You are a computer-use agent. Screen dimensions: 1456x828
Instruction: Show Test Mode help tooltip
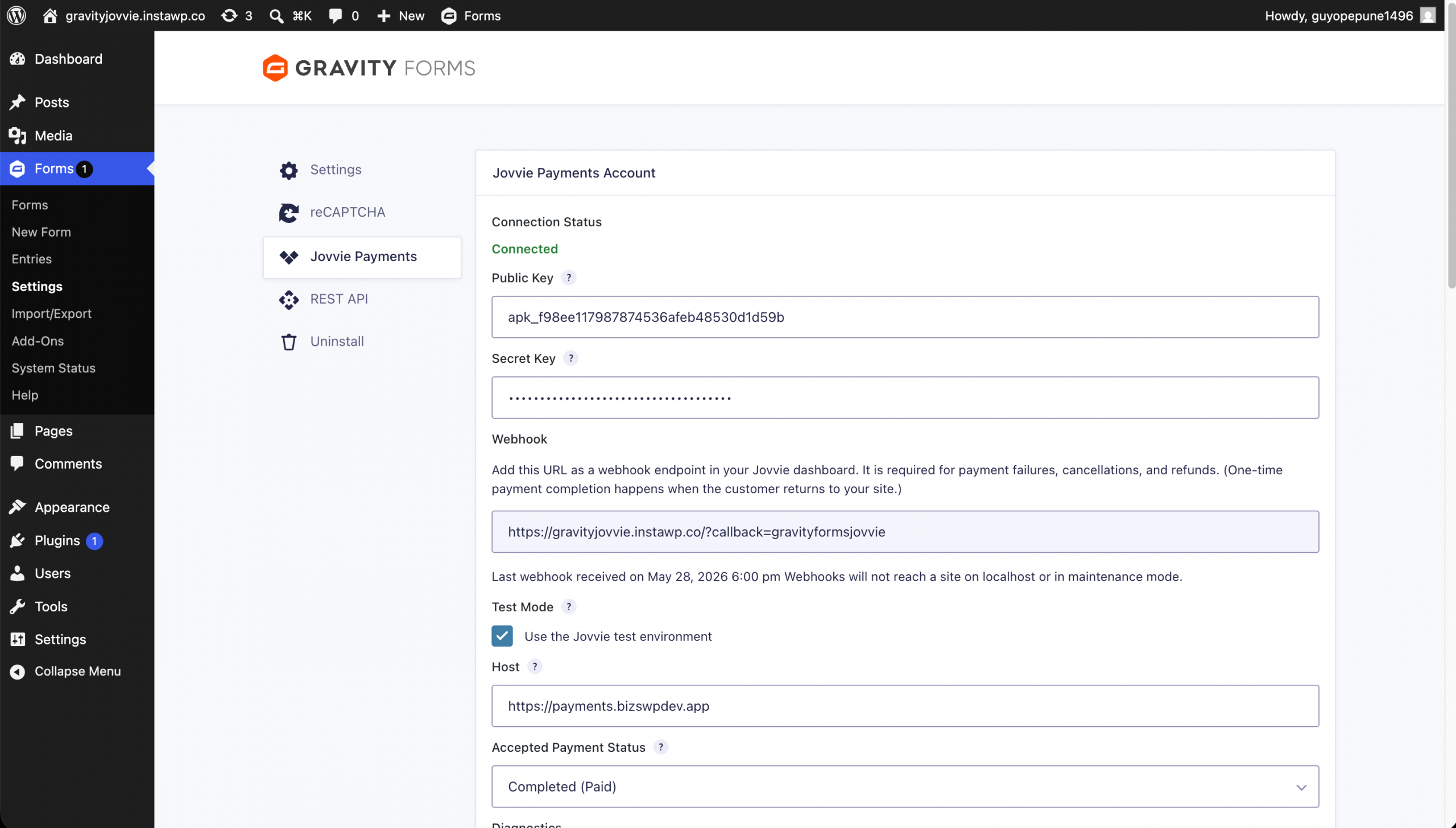(x=569, y=607)
